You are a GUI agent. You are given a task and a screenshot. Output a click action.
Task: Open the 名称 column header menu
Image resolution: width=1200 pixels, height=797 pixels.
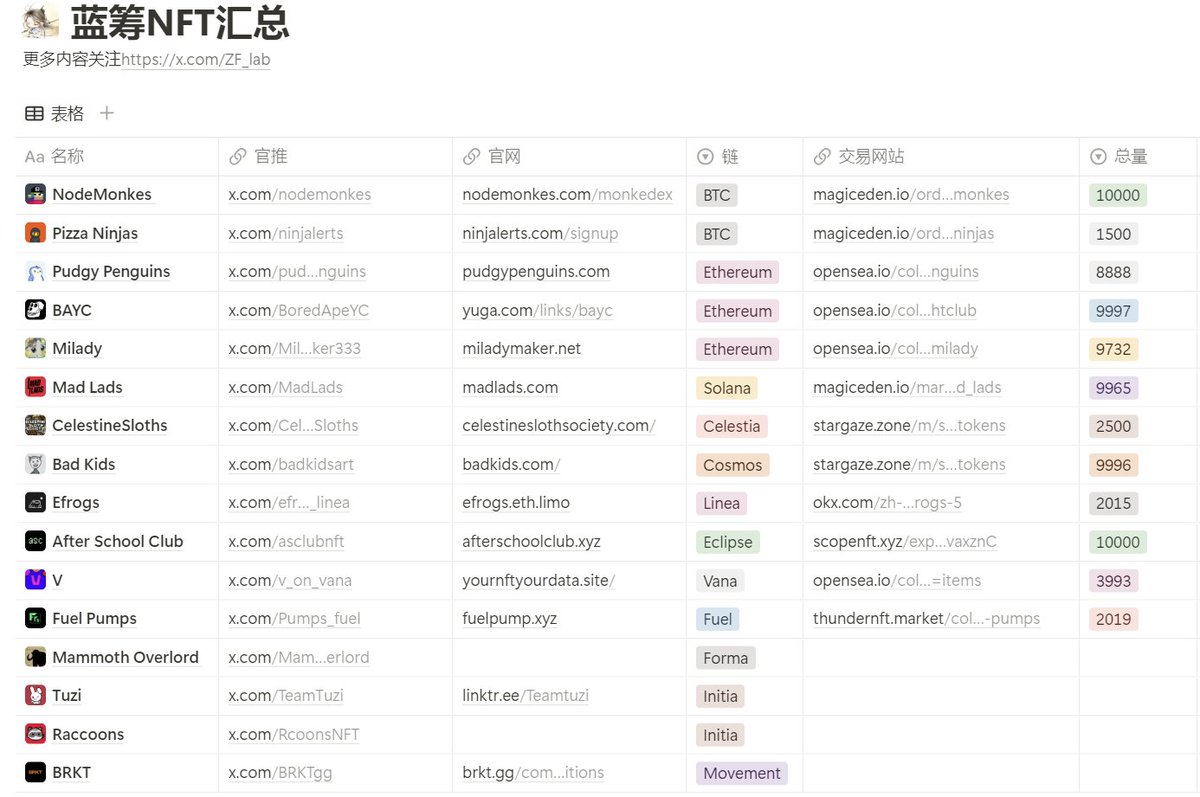(x=117, y=156)
